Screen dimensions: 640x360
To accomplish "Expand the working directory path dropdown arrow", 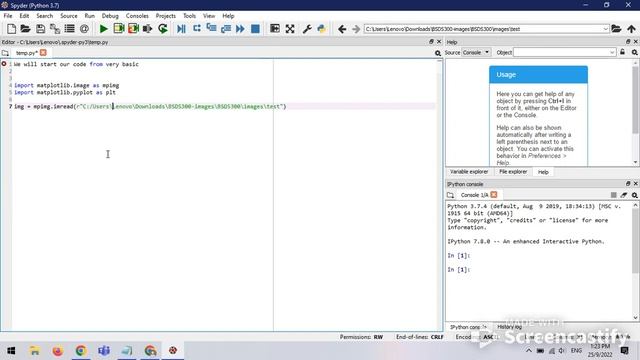I will [x=605, y=29].
